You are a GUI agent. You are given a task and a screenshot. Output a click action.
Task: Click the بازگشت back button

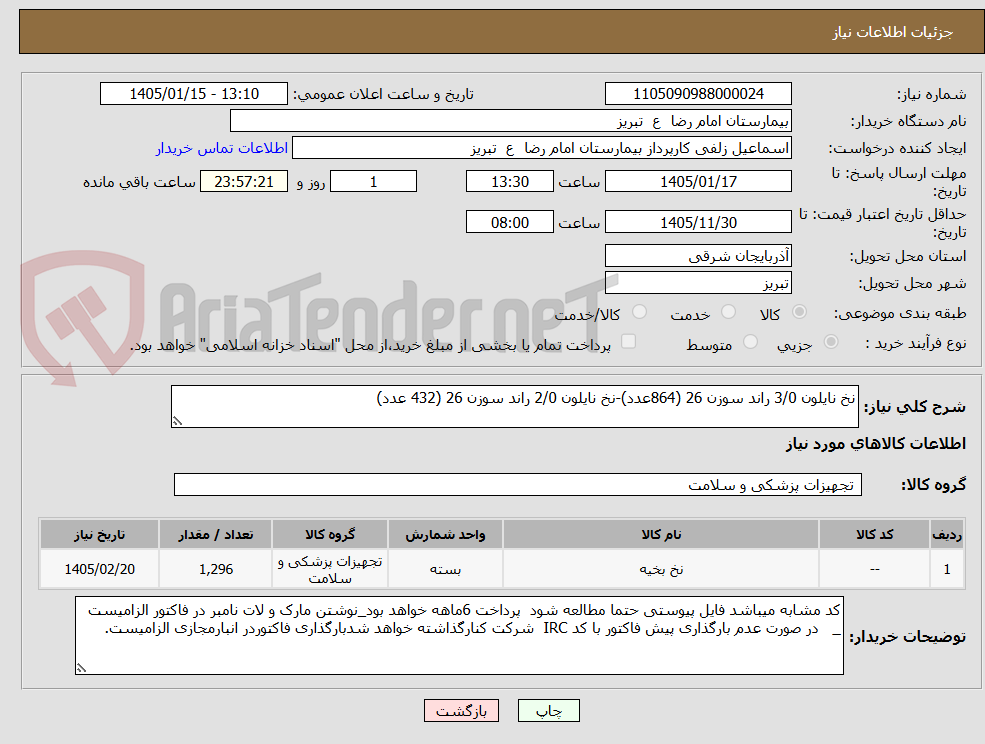pyautogui.click(x=461, y=711)
